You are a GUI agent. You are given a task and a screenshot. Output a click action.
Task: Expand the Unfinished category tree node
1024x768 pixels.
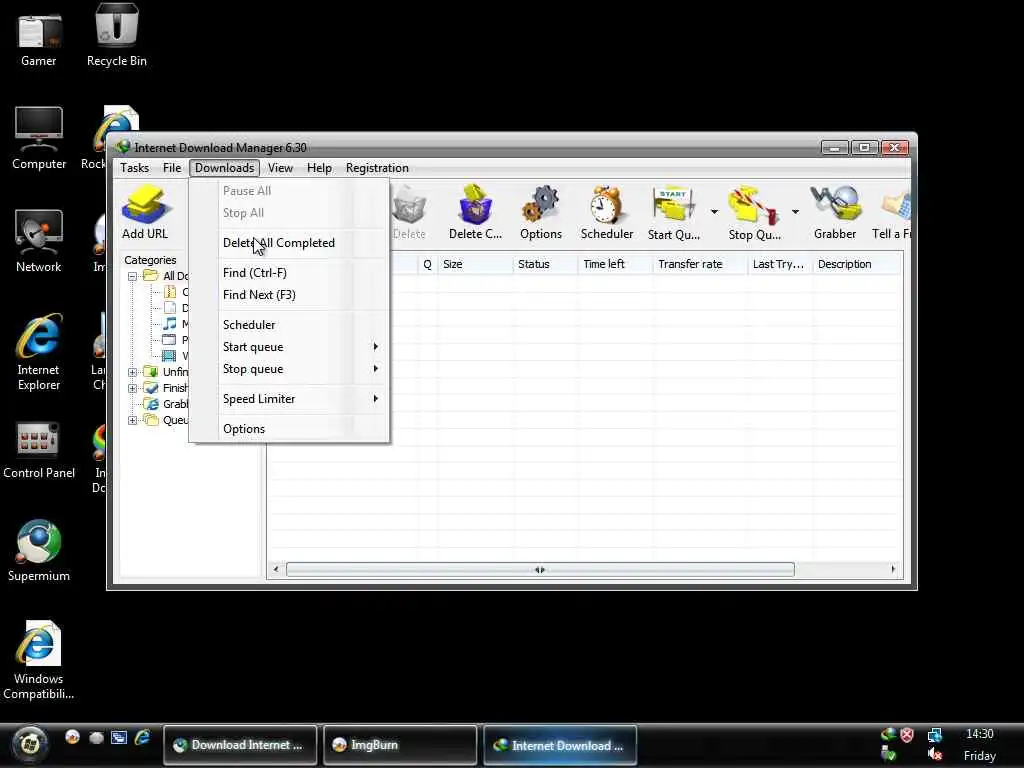tap(133, 372)
